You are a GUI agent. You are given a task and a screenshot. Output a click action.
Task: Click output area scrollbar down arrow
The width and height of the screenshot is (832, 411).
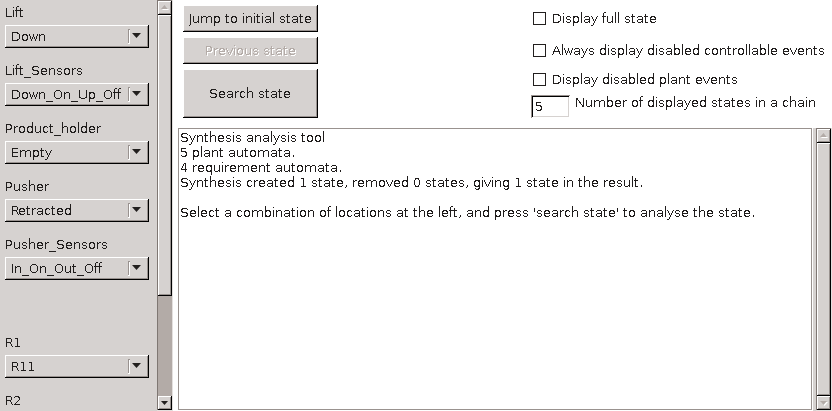coord(823,402)
